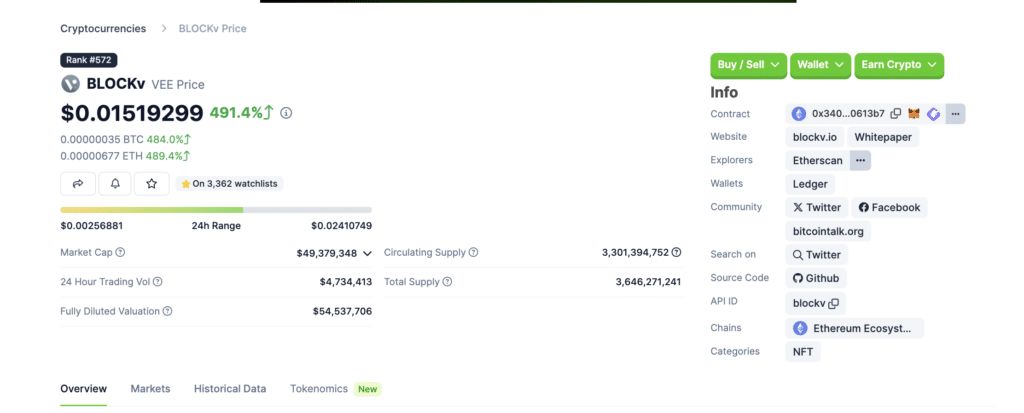
Task: Open the Tokenomics tab
Action: [x=319, y=389]
